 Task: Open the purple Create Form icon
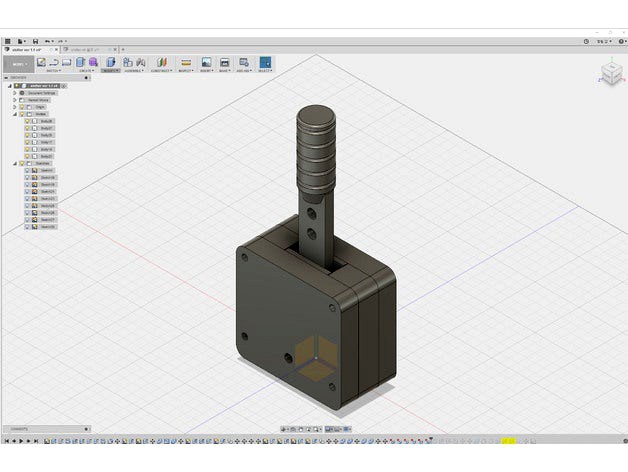(x=93, y=62)
